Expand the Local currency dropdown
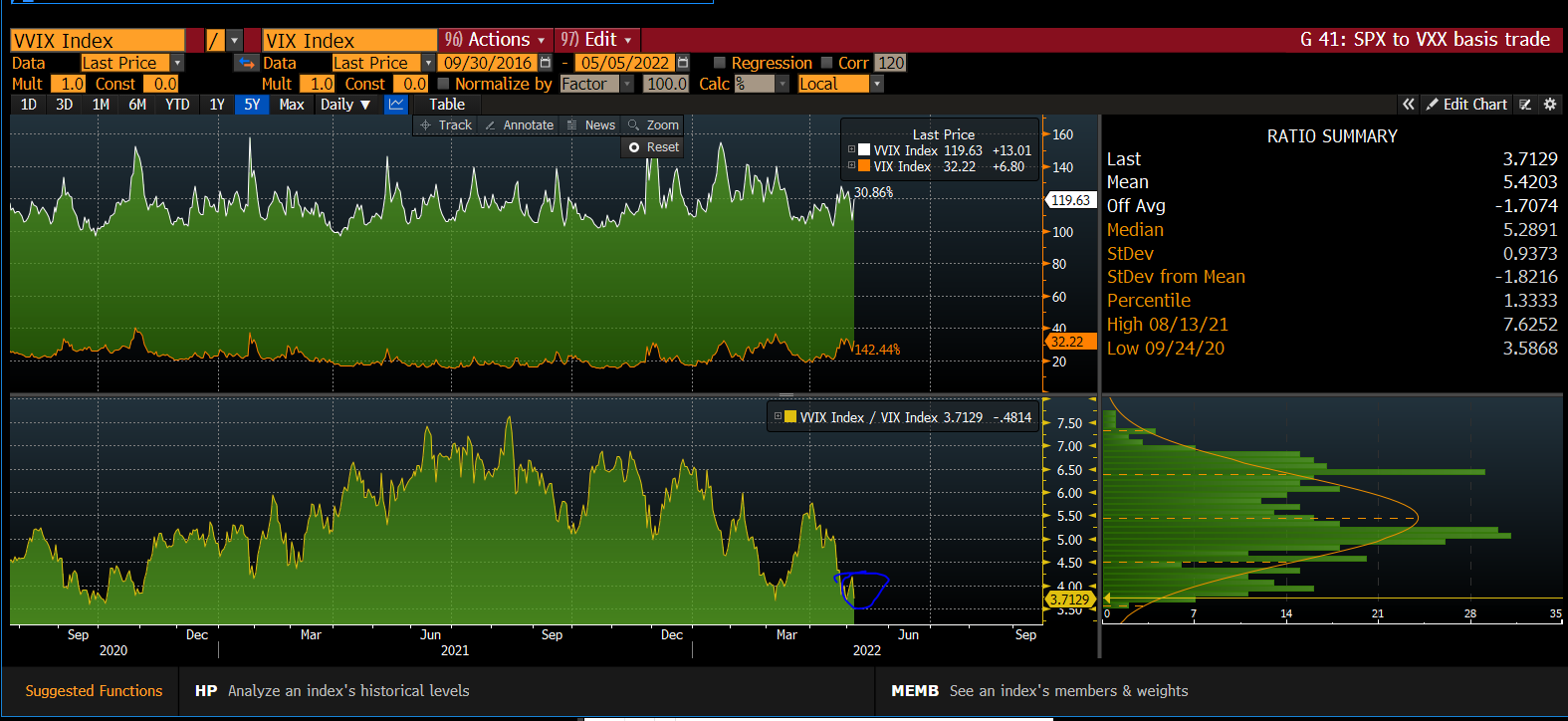Viewport: 1568px width, 721px height. pos(877,84)
